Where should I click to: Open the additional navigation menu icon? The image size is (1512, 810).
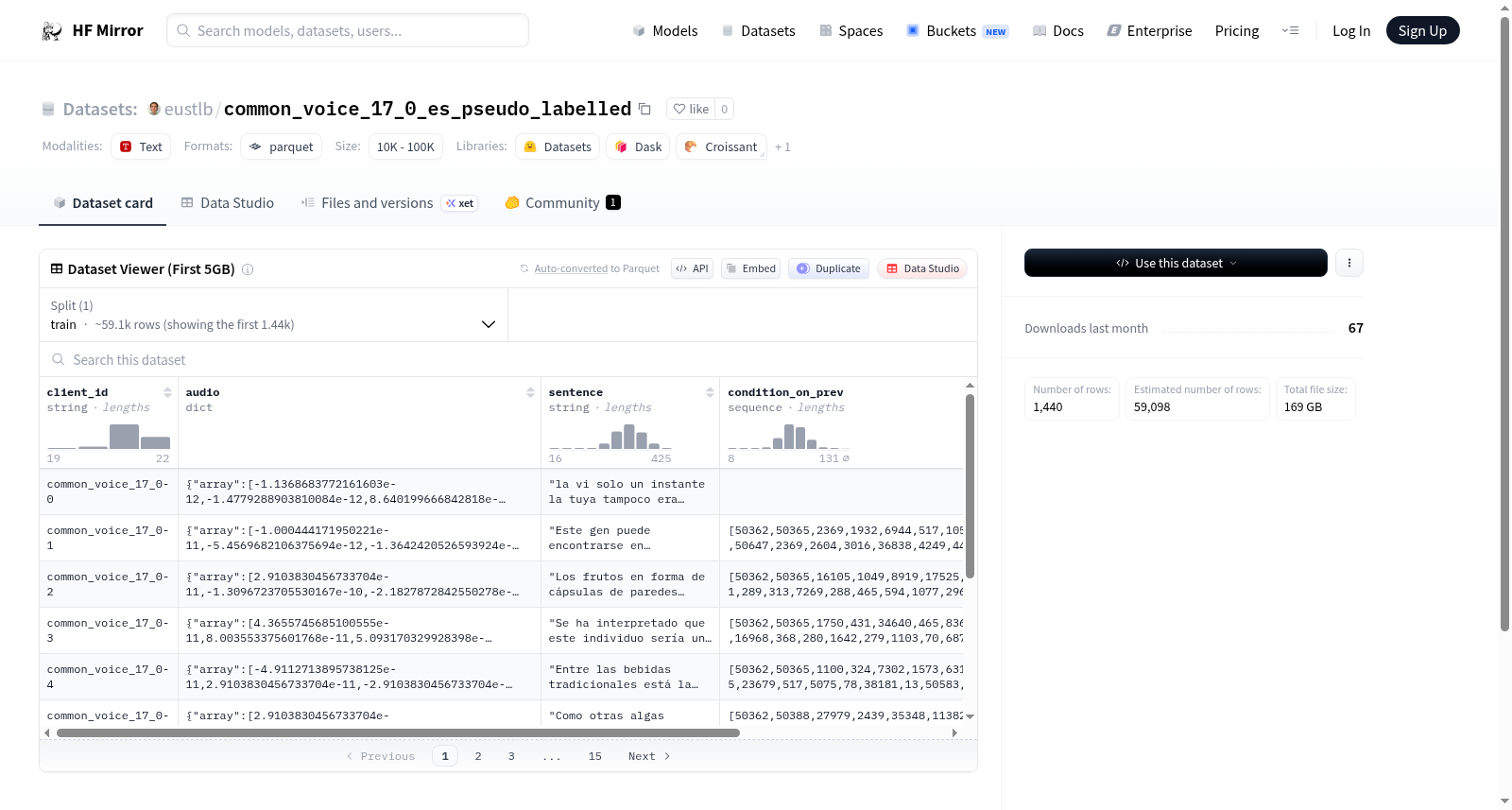pos(1290,31)
